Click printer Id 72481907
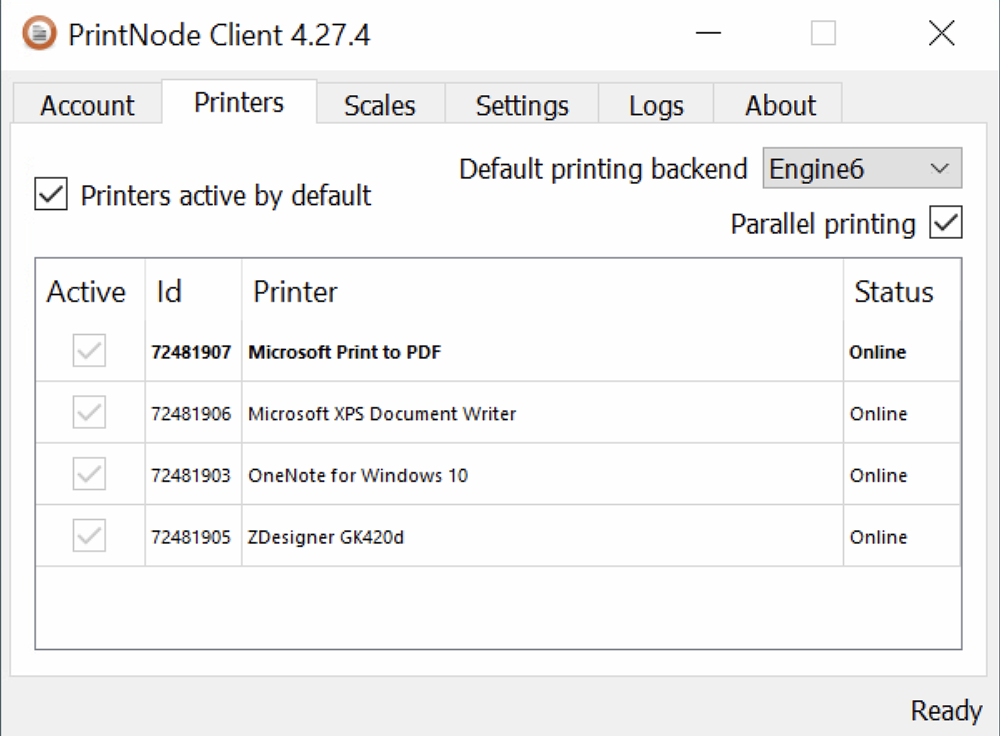 click(x=191, y=352)
